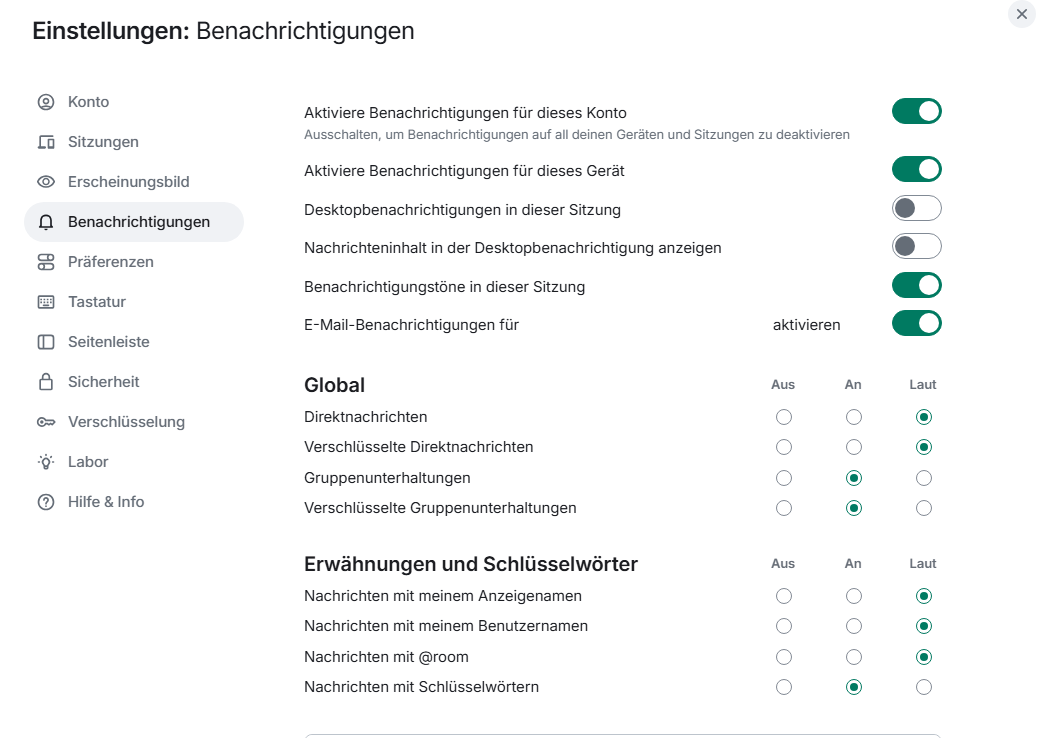The height and width of the screenshot is (738, 1038).
Task: Set Nachrichten mit @room to An
Action: (x=854, y=657)
